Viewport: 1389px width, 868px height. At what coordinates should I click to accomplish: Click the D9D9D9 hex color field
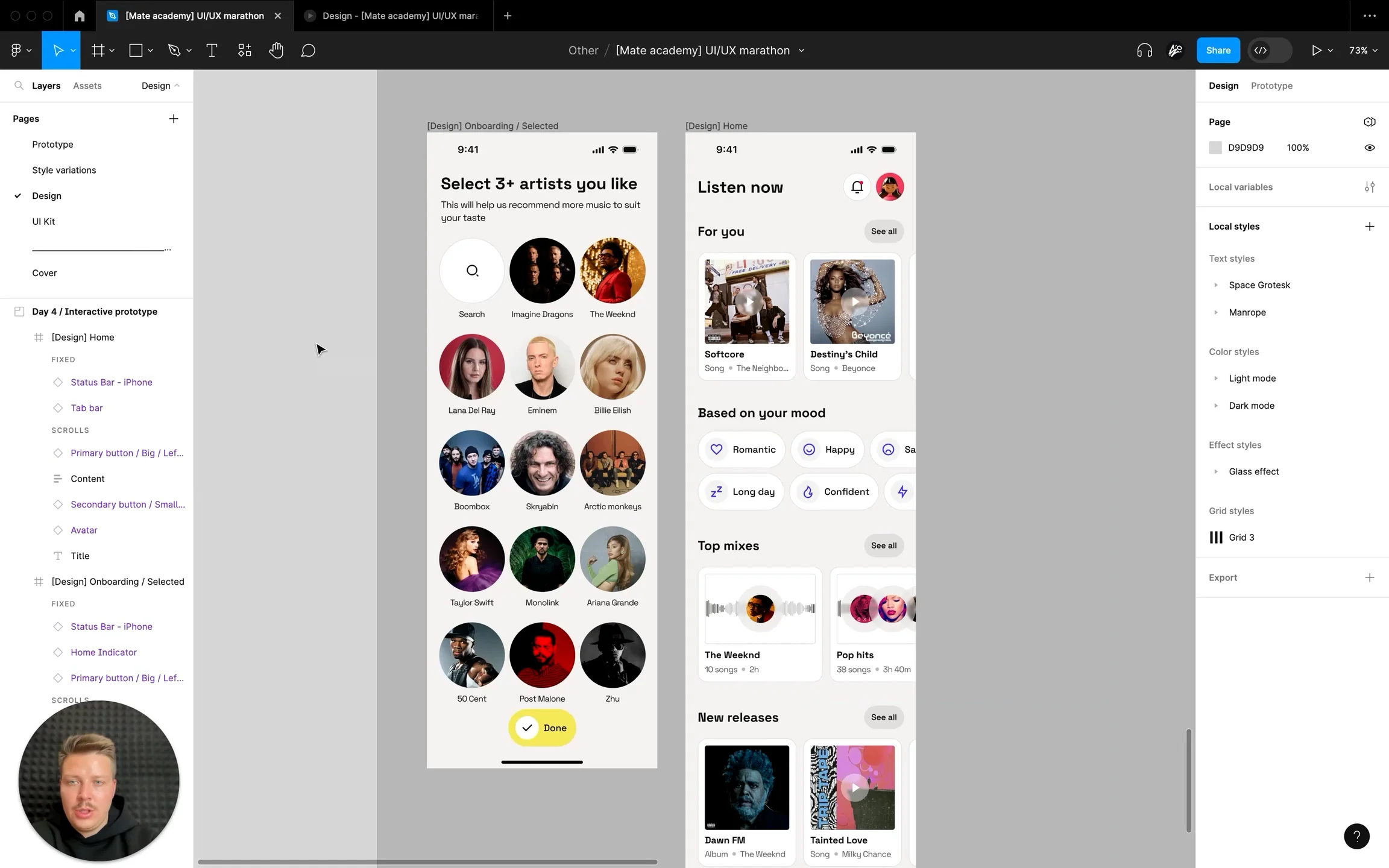click(1246, 148)
